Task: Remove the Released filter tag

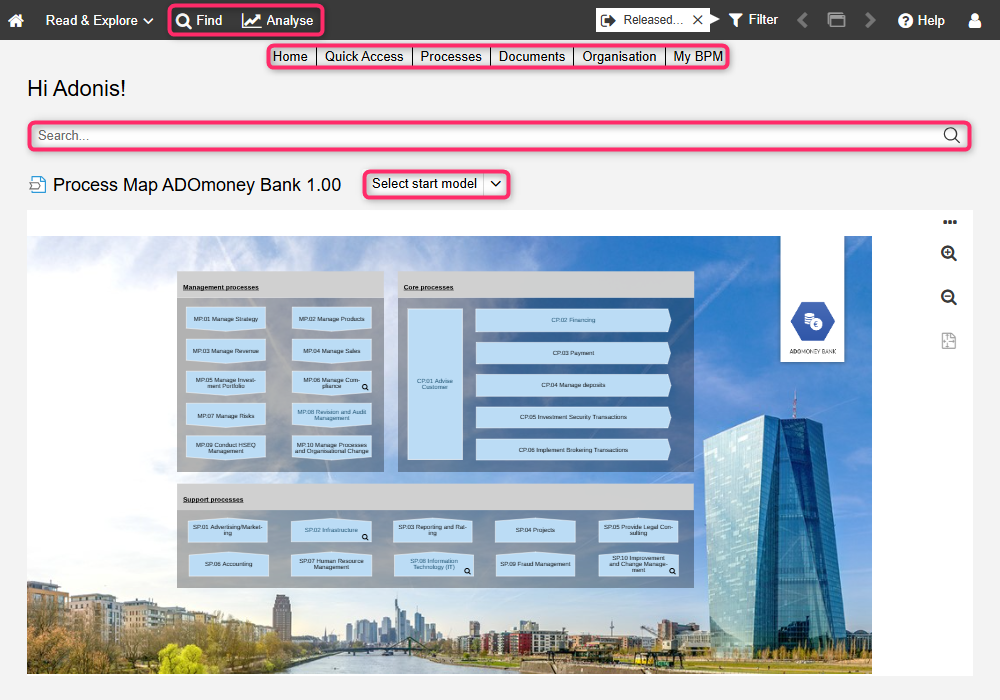Action: (x=698, y=20)
